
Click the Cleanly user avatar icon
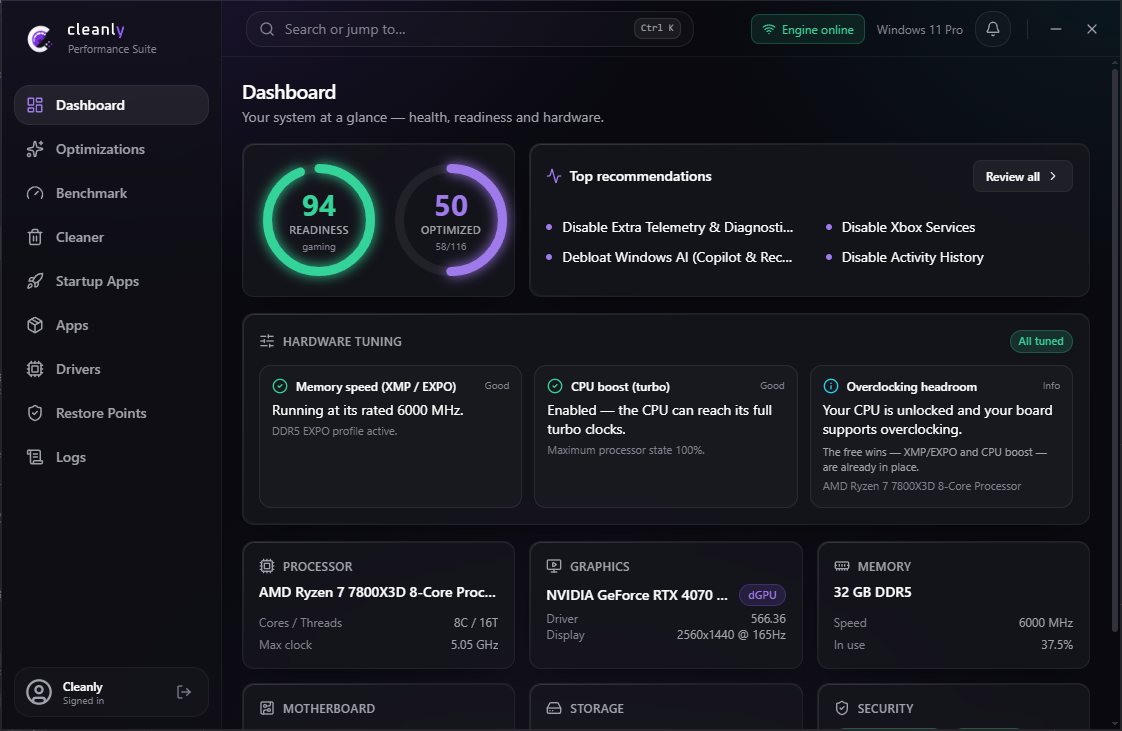[x=39, y=692]
